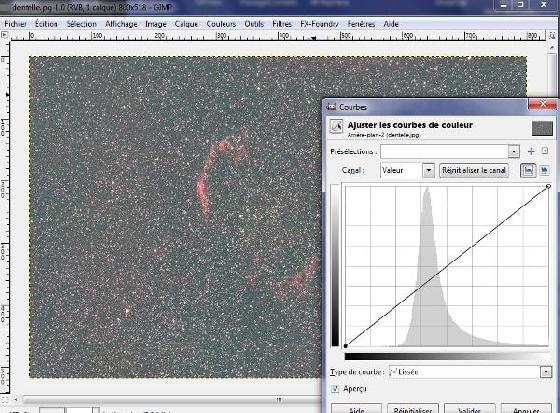Open the Outils menu

point(254,24)
